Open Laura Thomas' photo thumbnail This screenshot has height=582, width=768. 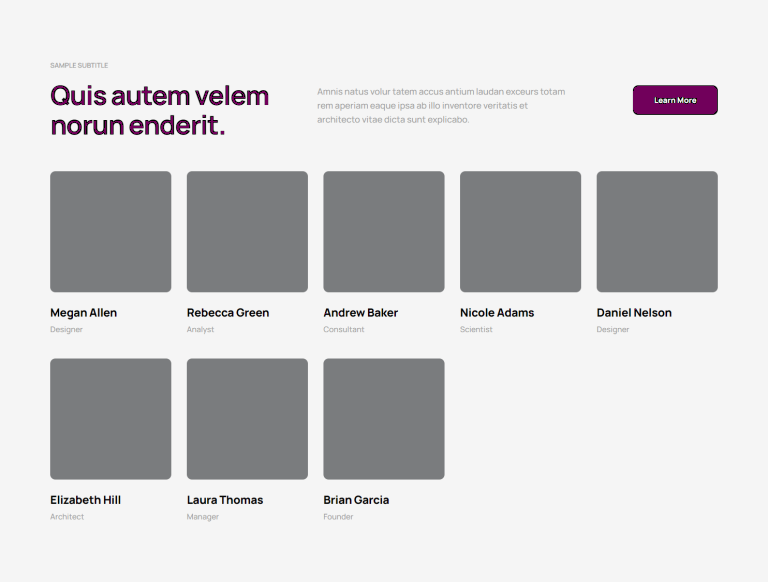247,419
